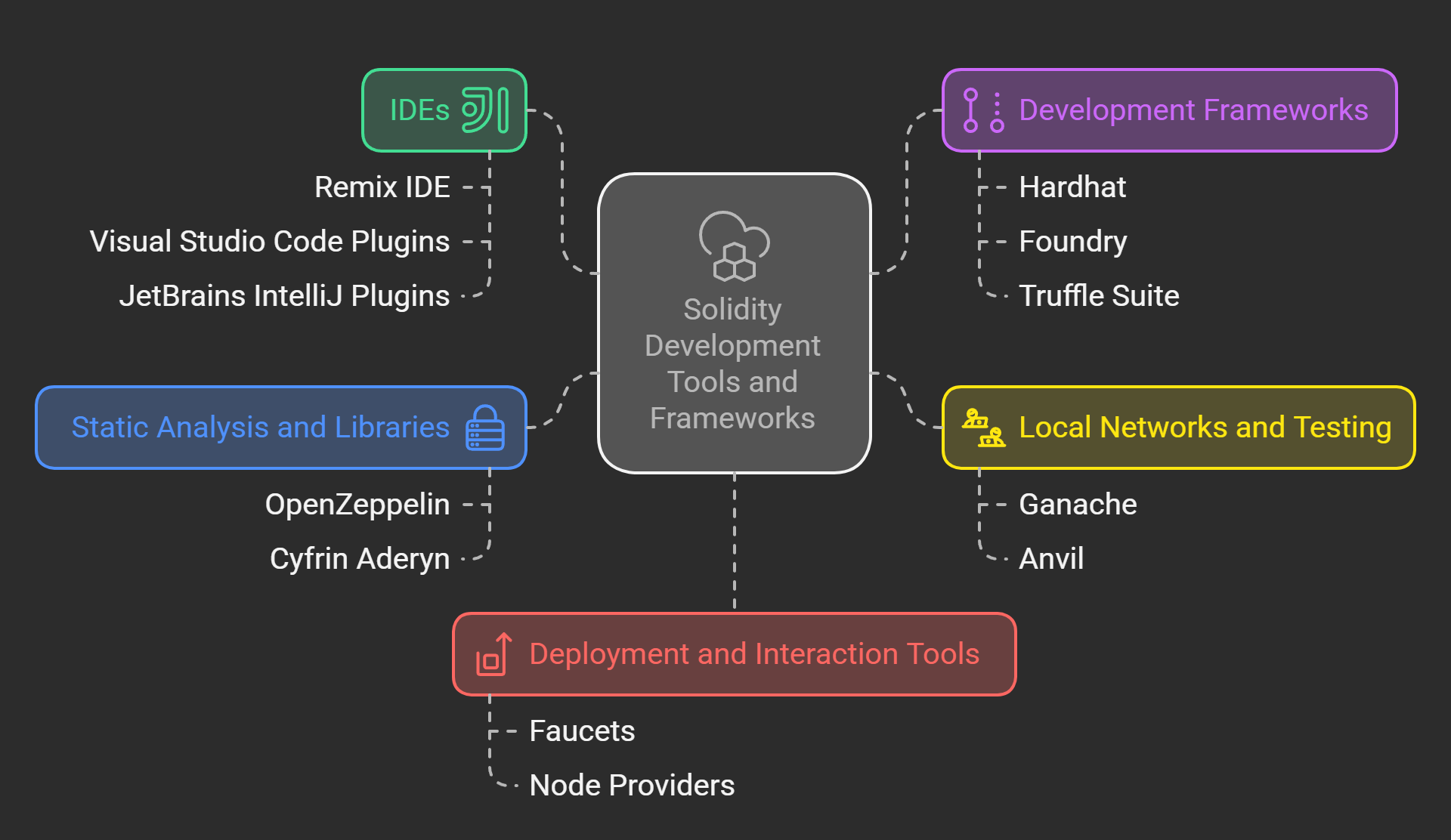Select the central Solidity Development Tools node
Screen dimensions: 1451x840
pyautogui.click(x=734, y=363)
